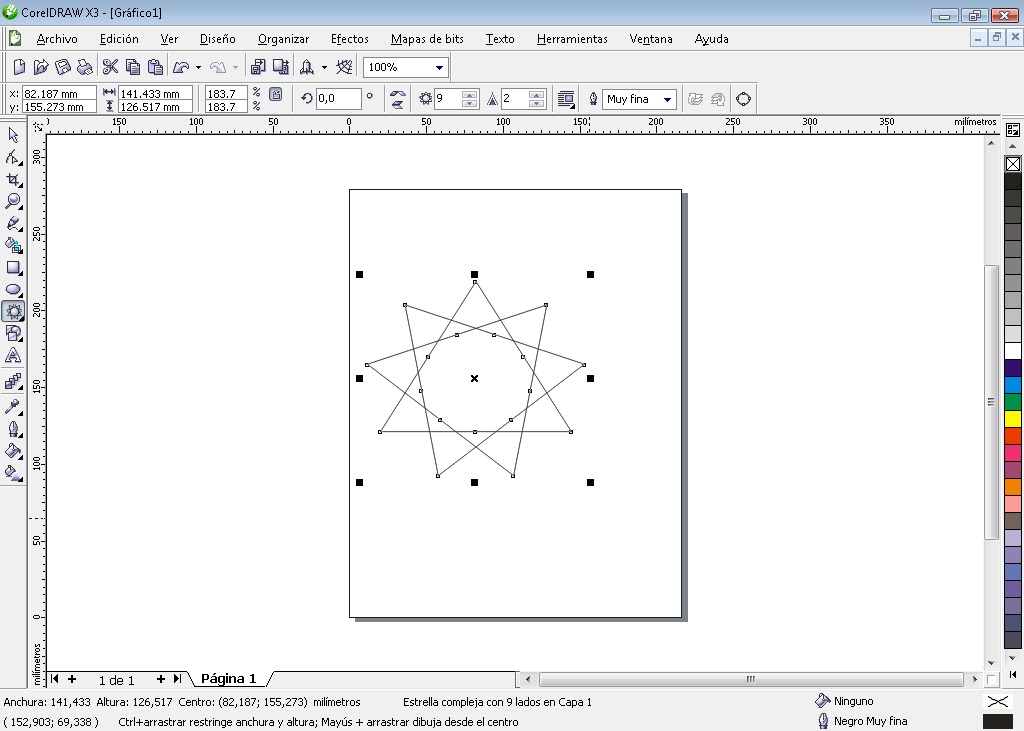The height and width of the screenshot is (731, 1024).
Task: Click the Página 1 page tab
Action: coord(228,678)
